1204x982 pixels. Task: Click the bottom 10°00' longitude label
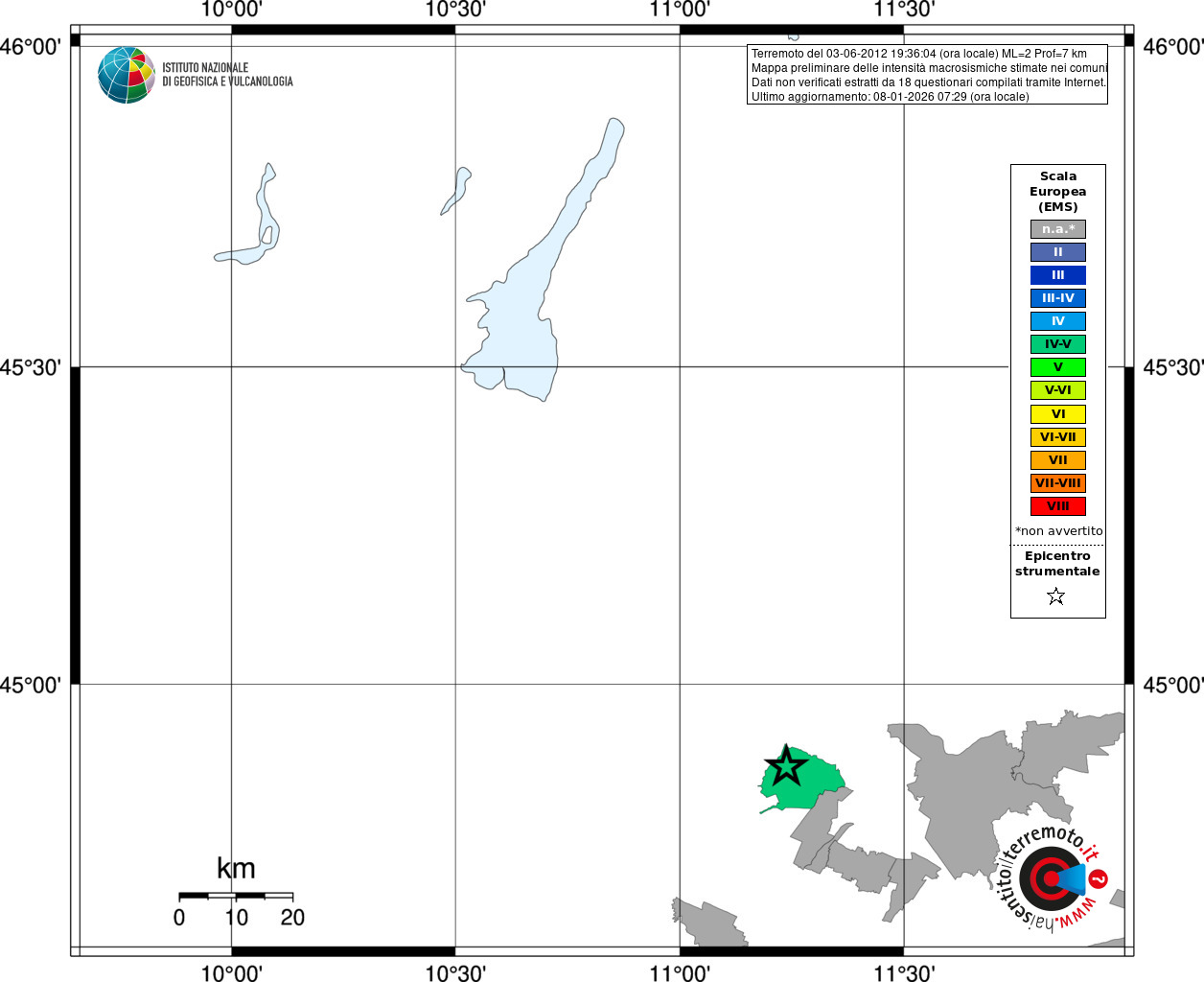[x=231, y=973]
